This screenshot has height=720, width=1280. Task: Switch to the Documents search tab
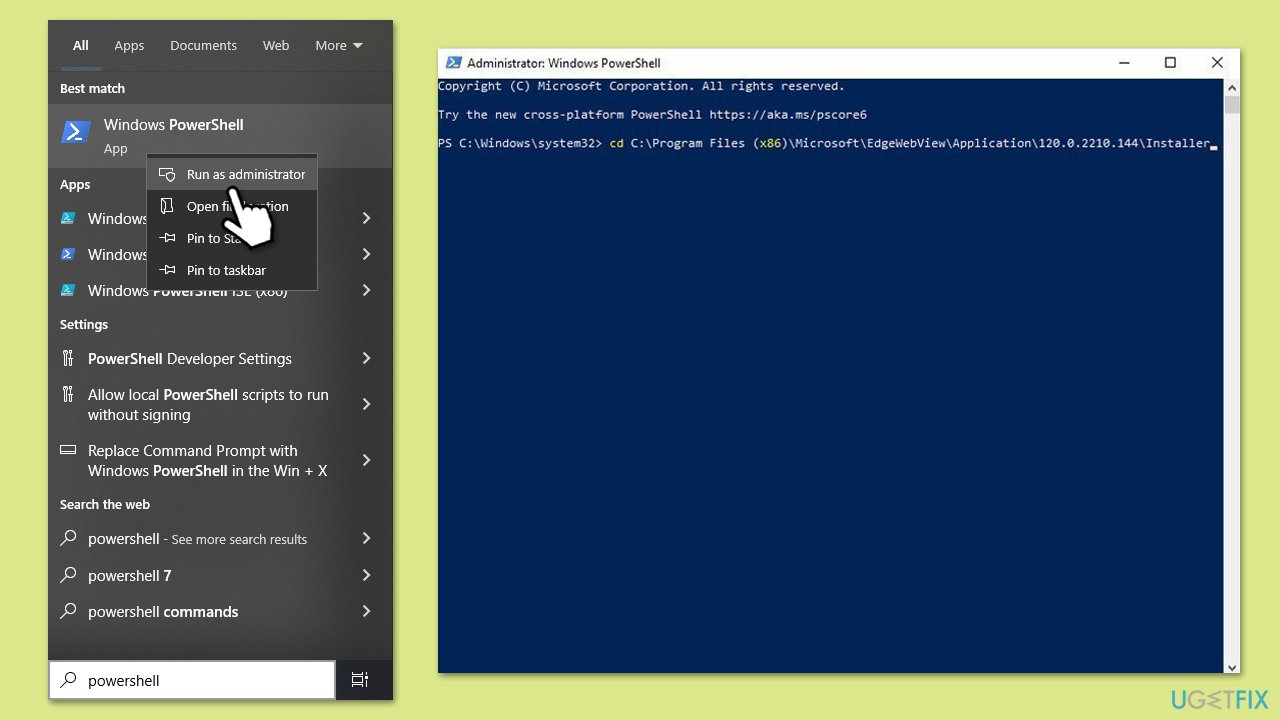tap(203, 45)
